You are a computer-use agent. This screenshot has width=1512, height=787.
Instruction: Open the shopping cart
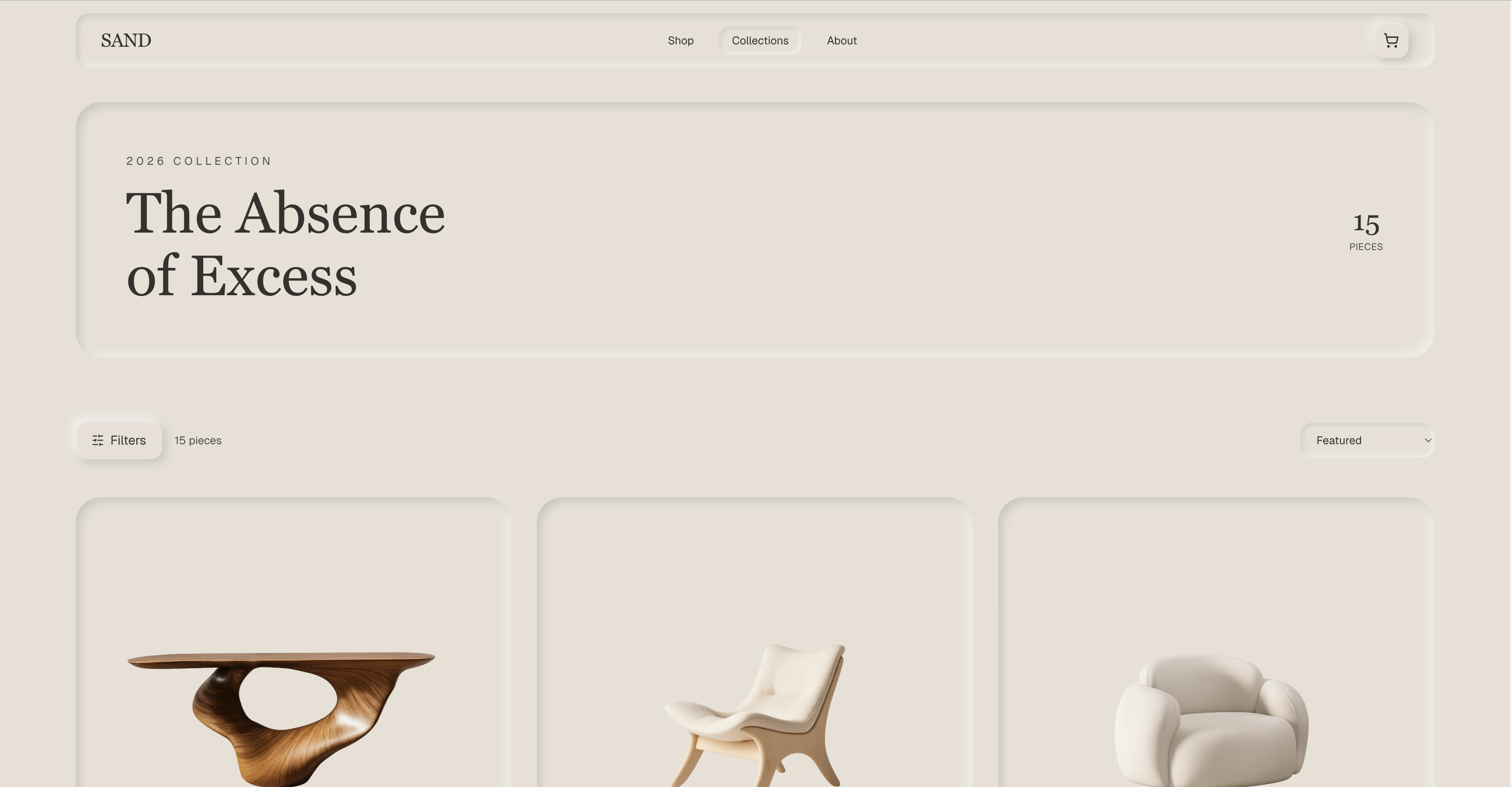click(1391, 40)
